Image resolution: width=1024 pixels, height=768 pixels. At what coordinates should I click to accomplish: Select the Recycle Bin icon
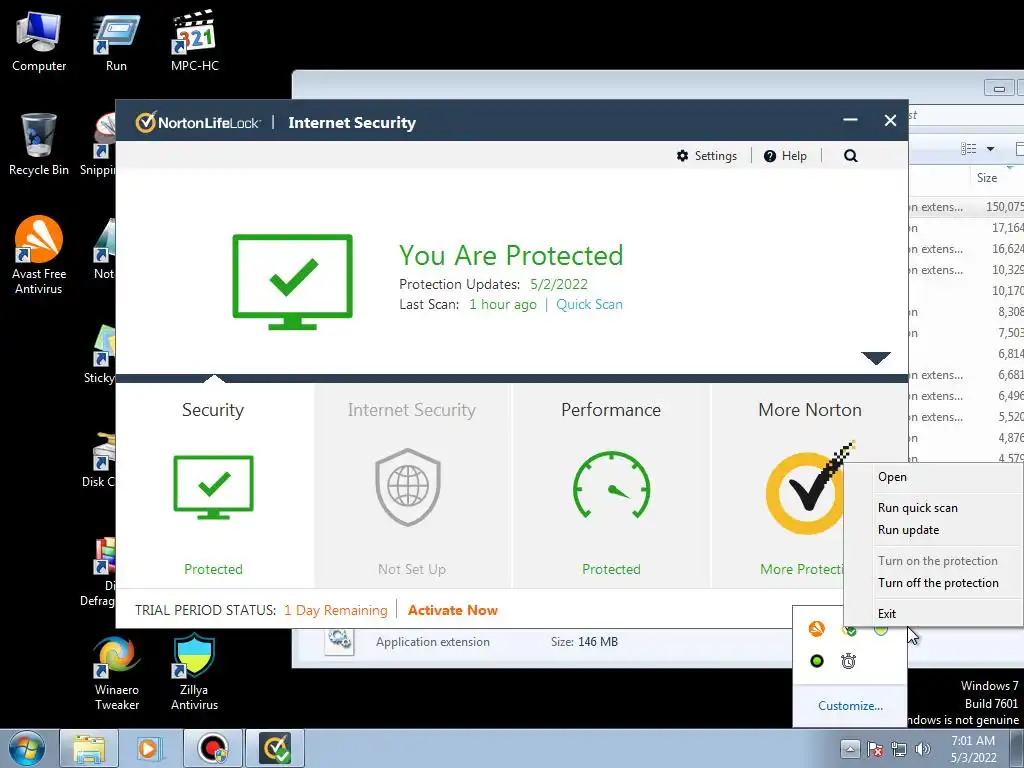(x=39, y=145)
